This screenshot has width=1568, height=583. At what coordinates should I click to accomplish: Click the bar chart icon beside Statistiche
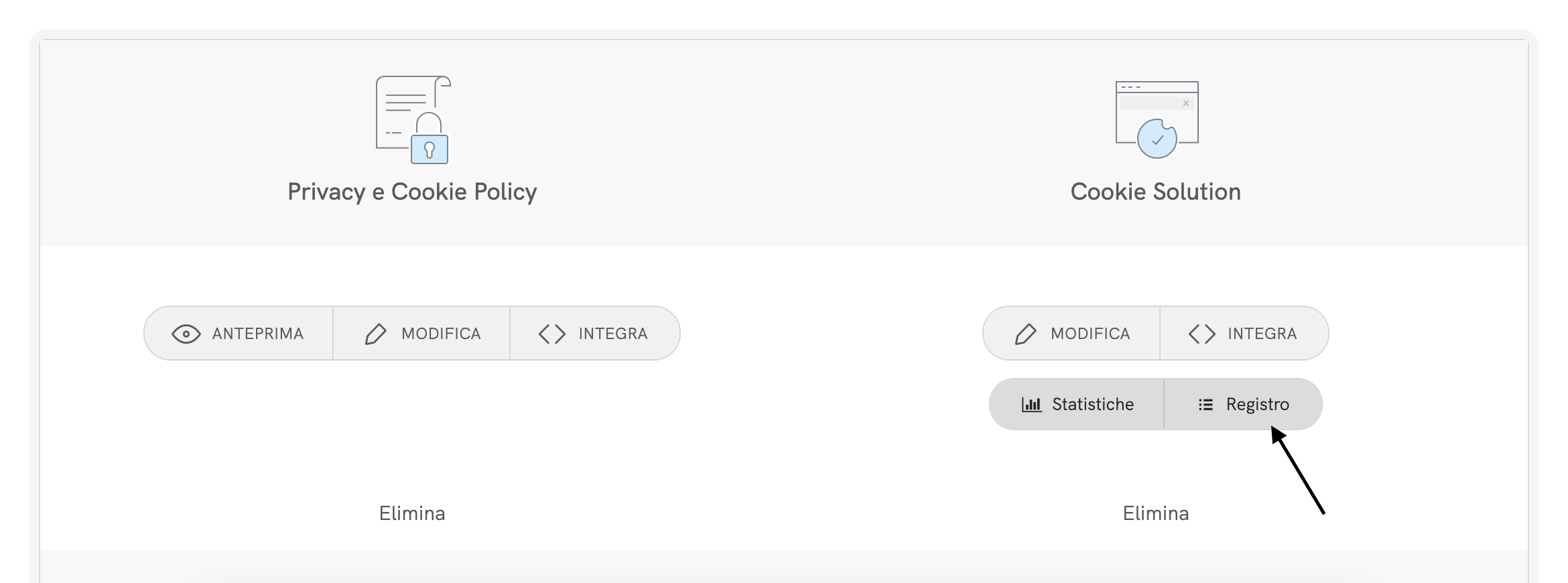point(1031,405)
